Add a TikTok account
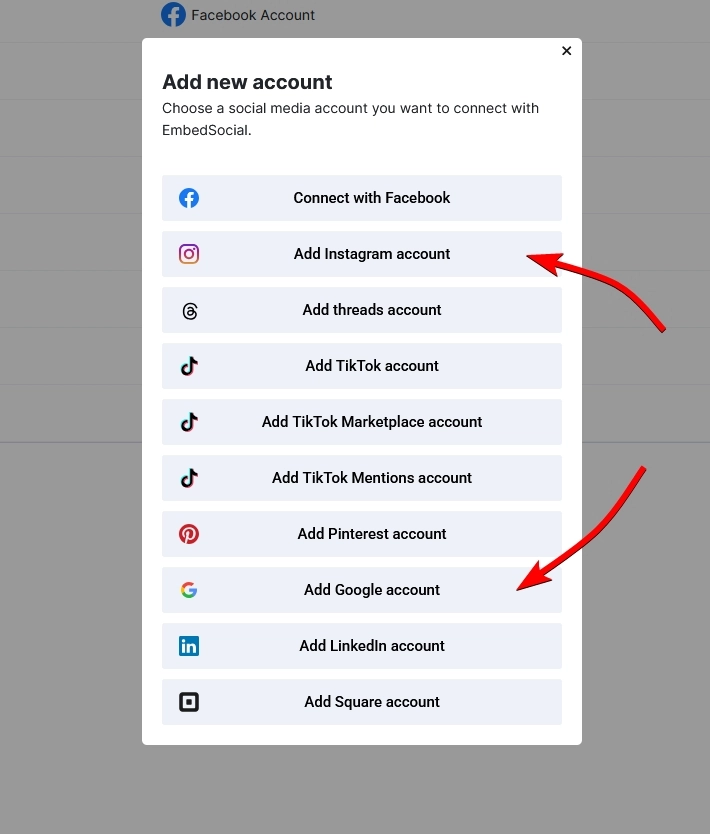 click(371, 366)
